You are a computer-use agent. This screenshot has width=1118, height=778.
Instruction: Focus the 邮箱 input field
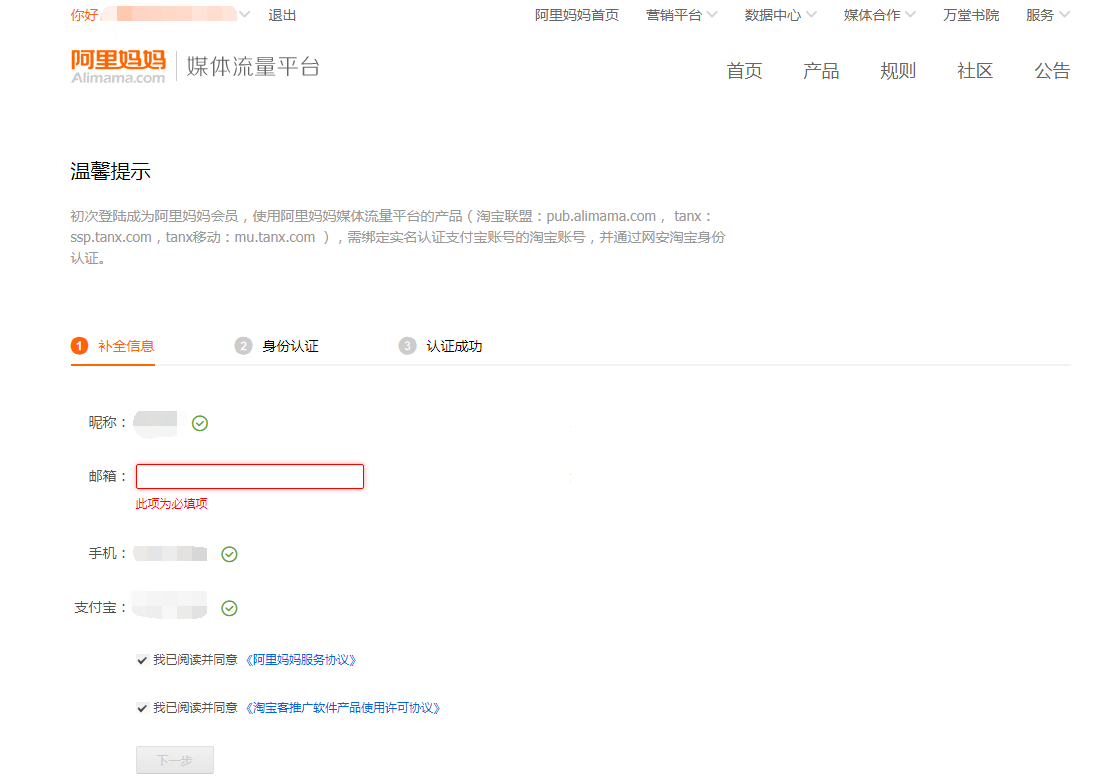(250, 476)
